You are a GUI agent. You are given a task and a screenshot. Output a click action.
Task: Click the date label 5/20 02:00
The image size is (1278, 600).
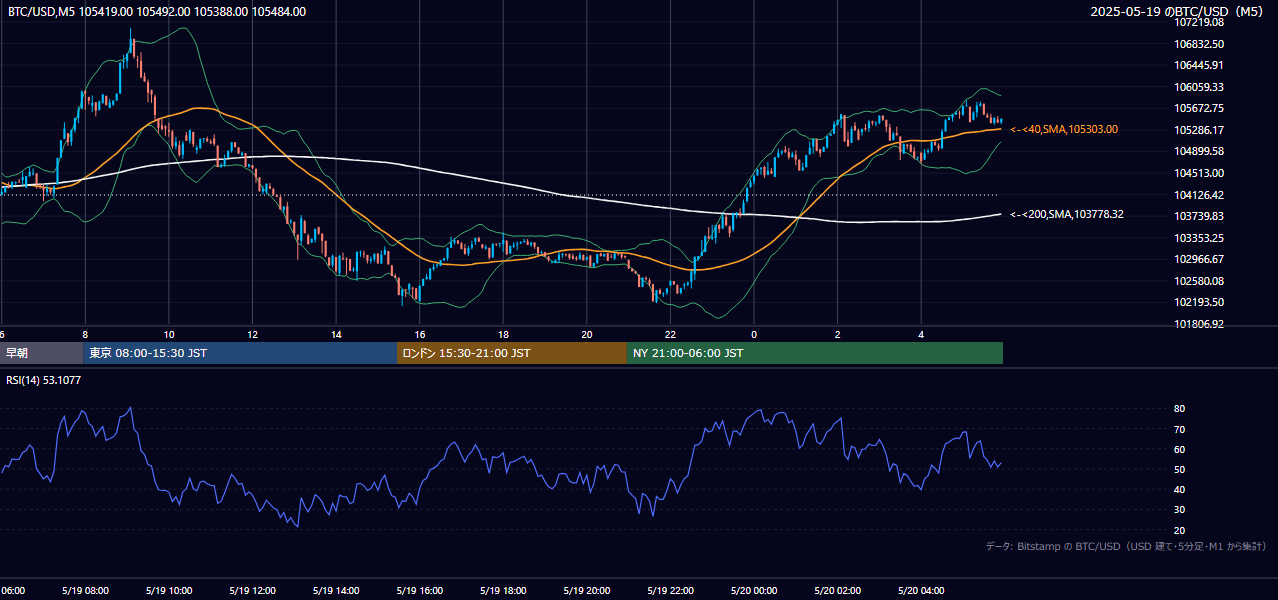tap(837, 591)
